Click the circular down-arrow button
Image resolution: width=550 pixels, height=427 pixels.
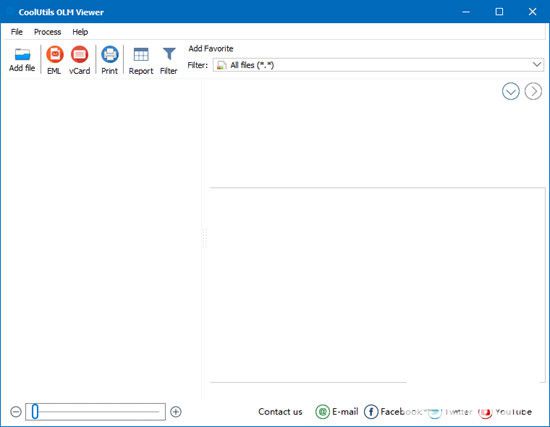click(x=511, y=92)
